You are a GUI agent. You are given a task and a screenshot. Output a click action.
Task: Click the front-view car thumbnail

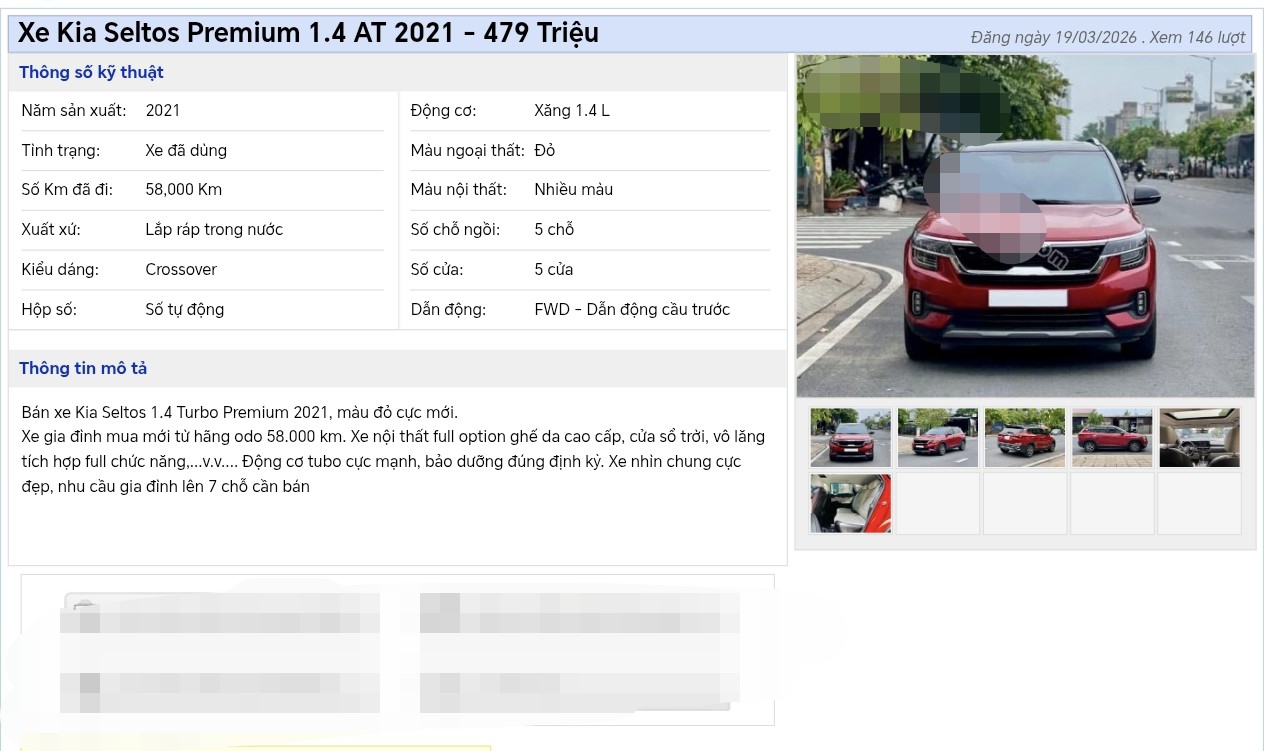pos(850,437)
